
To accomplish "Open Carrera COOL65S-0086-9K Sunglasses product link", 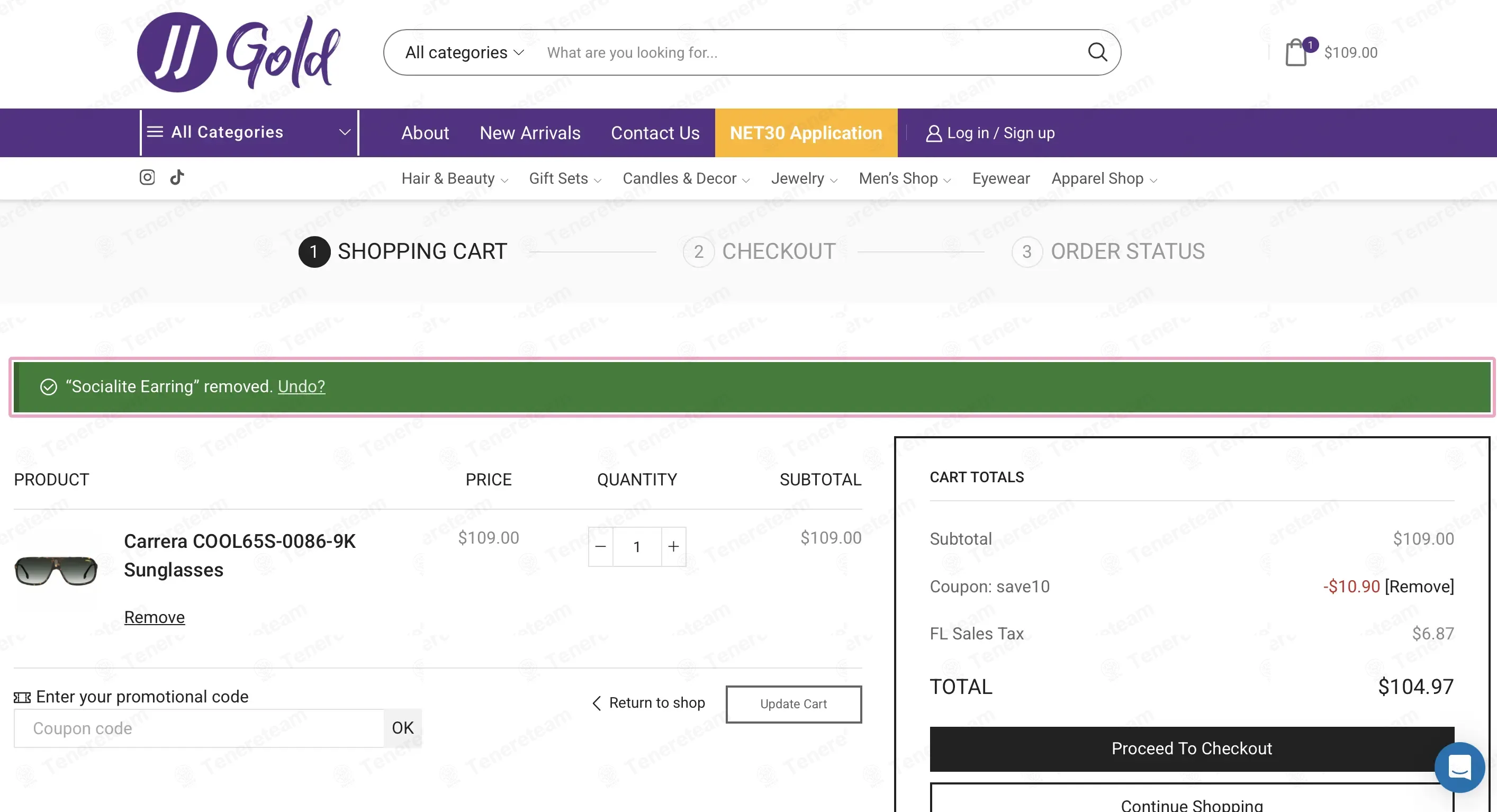I will click(x=239, y=556).
